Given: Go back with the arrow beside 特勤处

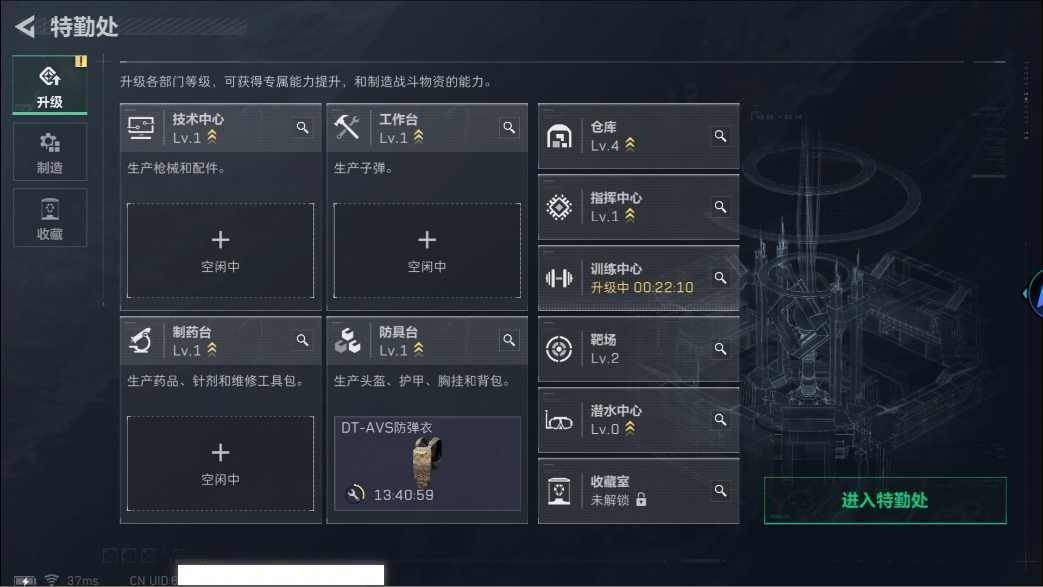Looking at the screenshot, I should [x=25, y=27].
